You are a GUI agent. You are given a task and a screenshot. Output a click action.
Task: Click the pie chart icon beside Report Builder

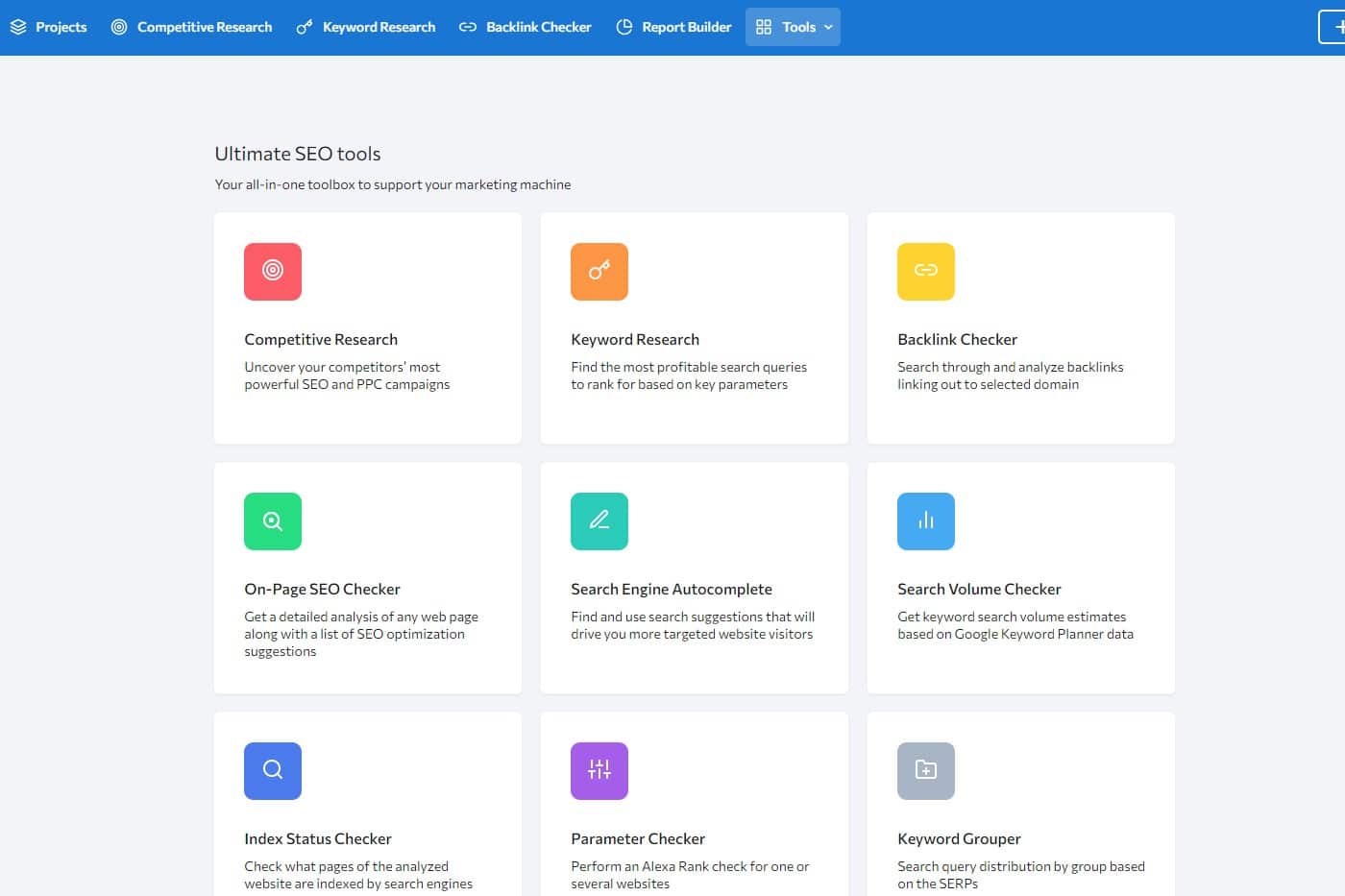tap(624, 27)
